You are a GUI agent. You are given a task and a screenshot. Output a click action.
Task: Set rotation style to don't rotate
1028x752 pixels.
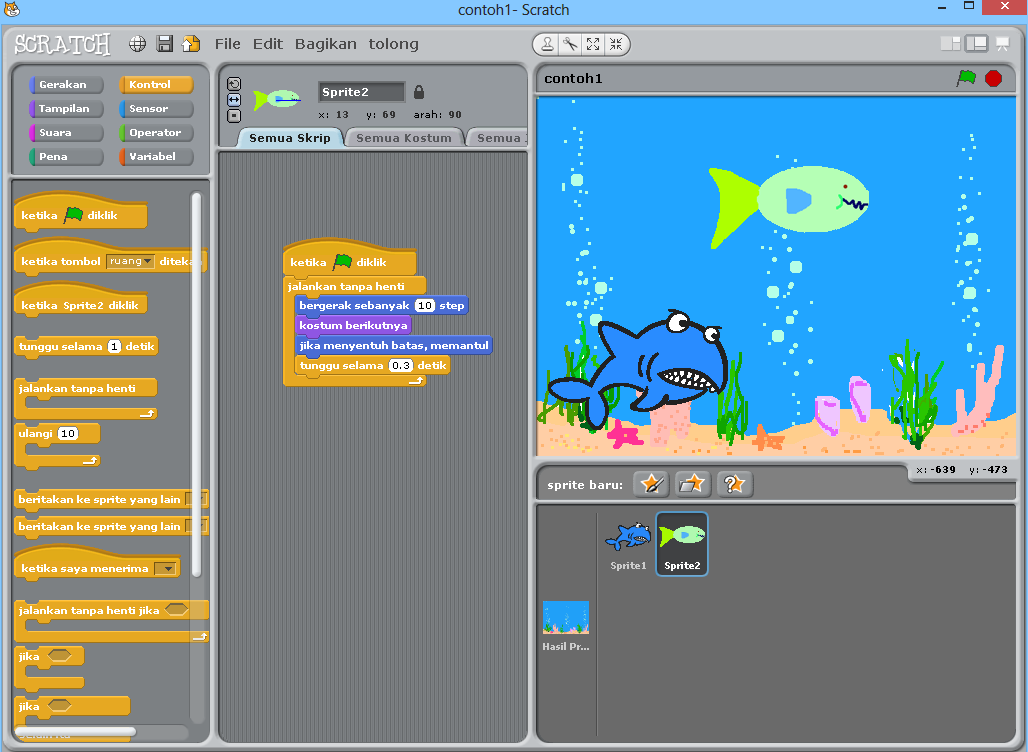[234, 116]
